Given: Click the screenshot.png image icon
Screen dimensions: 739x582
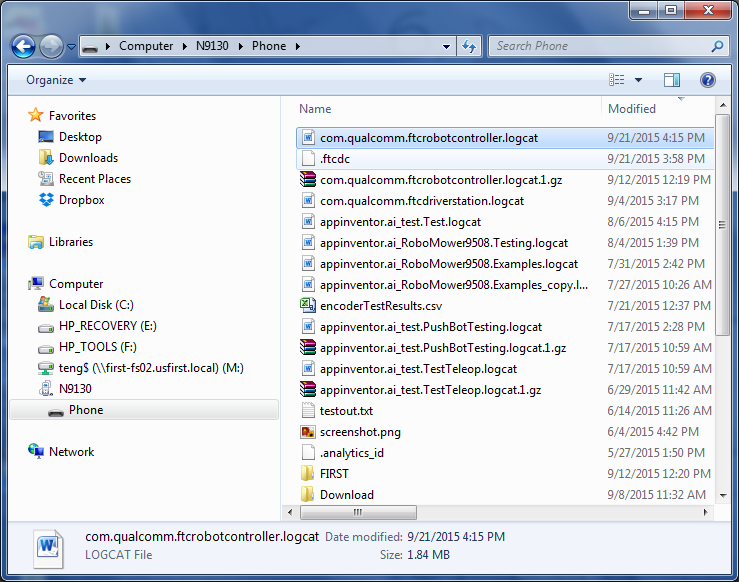Looking at the screenshot, I should tap(308, 432).
